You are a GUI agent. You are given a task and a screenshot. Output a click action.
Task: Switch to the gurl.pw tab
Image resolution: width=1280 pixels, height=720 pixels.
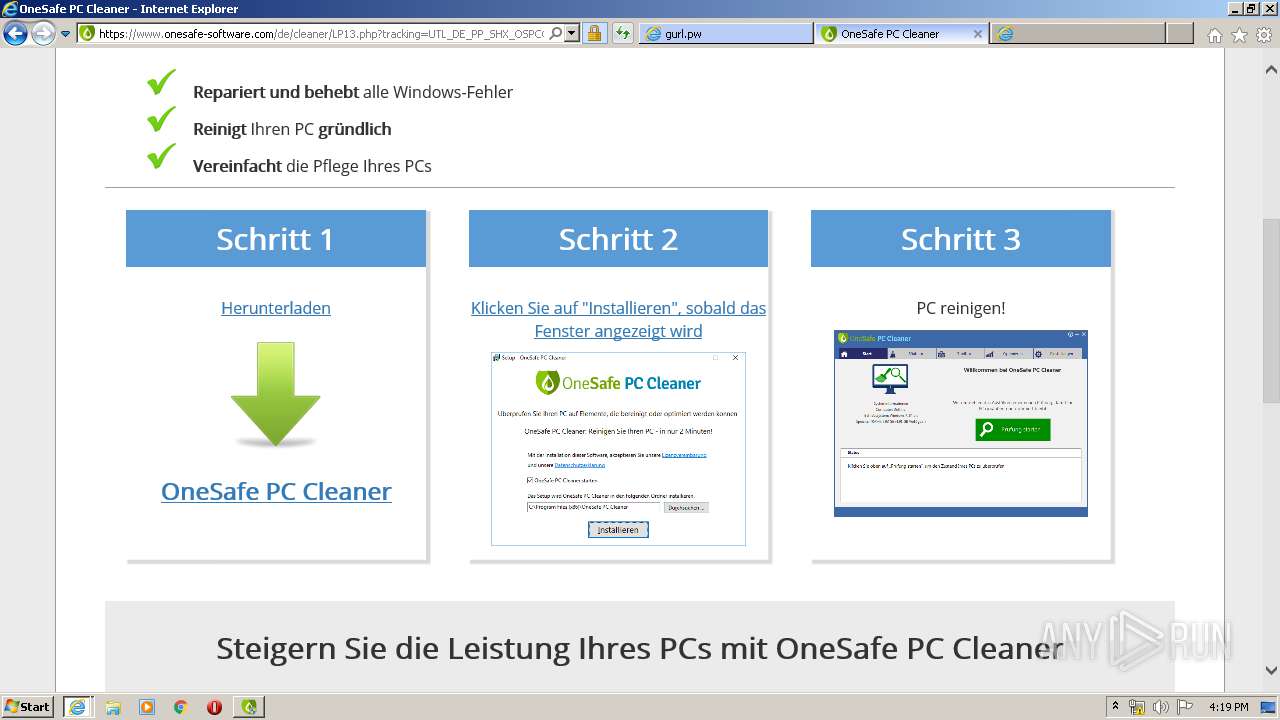[726, 33]
